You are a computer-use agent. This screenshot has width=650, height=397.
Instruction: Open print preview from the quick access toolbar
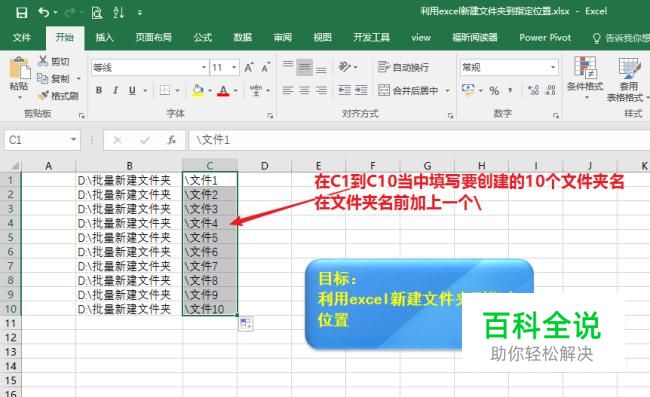(x=97, y=13)
